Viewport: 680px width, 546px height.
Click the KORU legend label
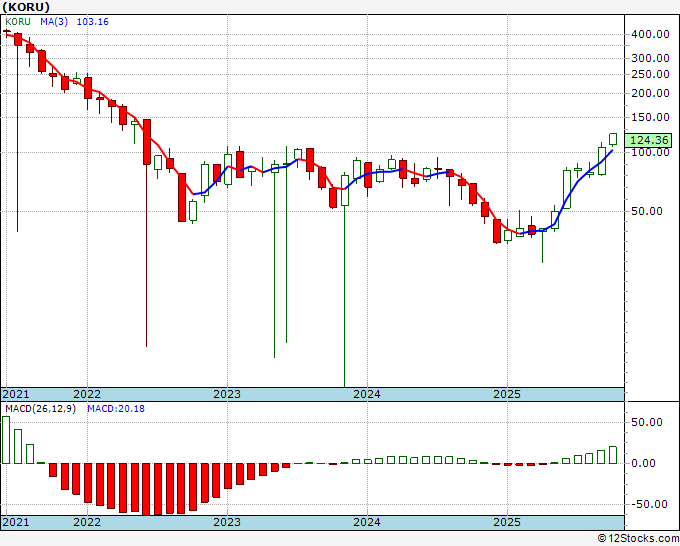tap(18, 22)
